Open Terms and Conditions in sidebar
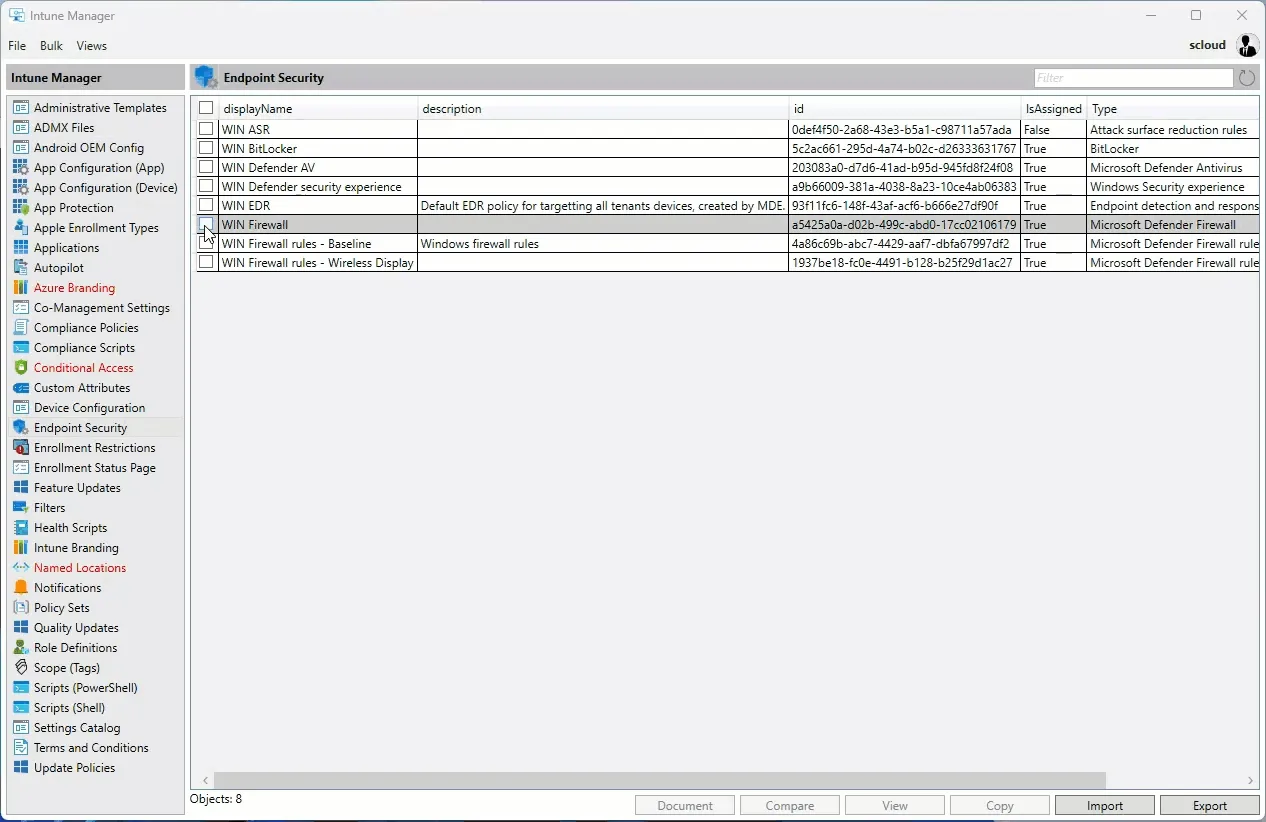This screenshot has width=1266, height=822. tap(91, 748)
